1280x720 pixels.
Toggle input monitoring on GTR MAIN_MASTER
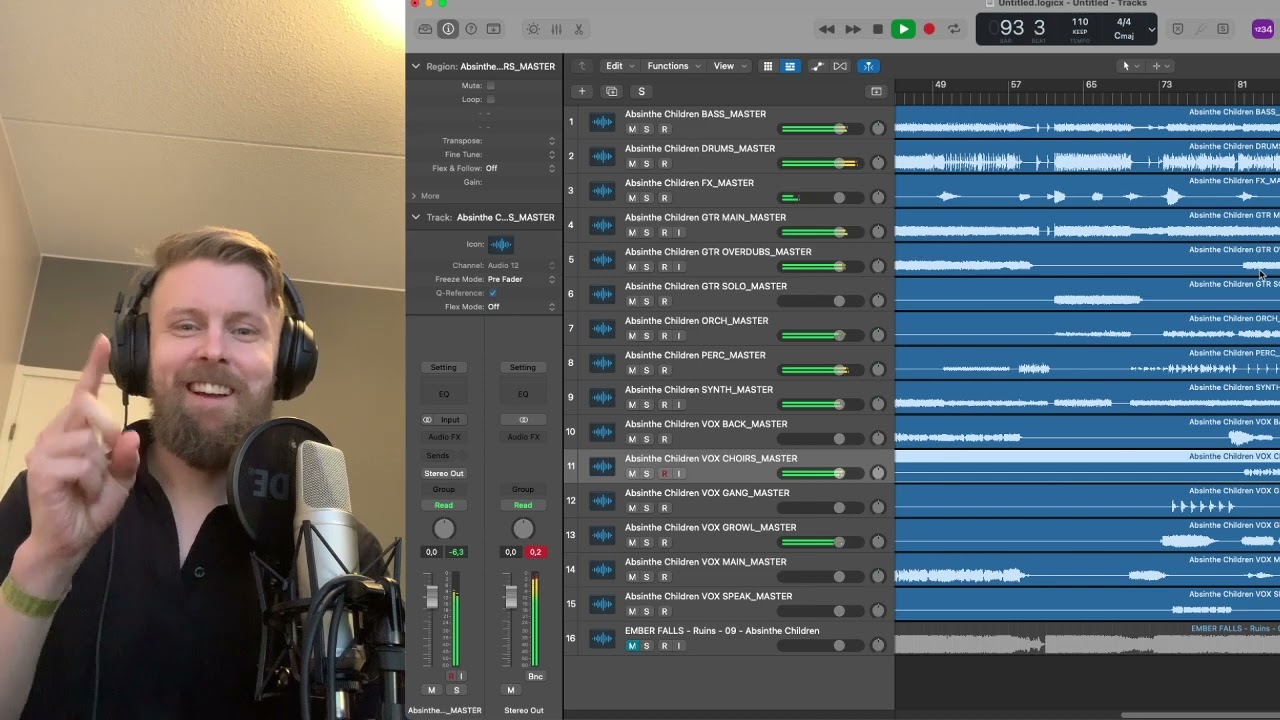pos(679,233)
